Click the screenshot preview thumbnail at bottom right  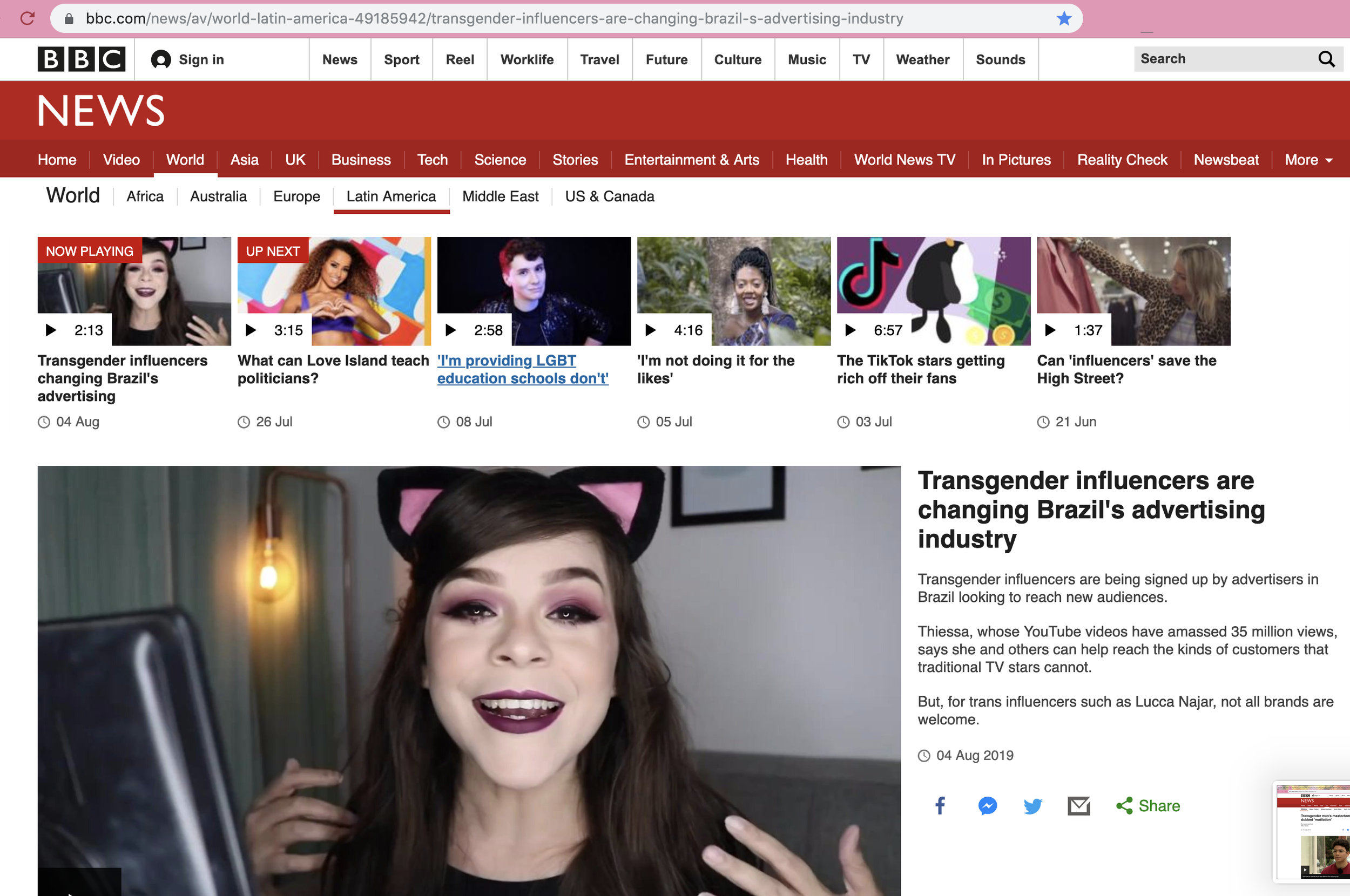(1313, 831)
